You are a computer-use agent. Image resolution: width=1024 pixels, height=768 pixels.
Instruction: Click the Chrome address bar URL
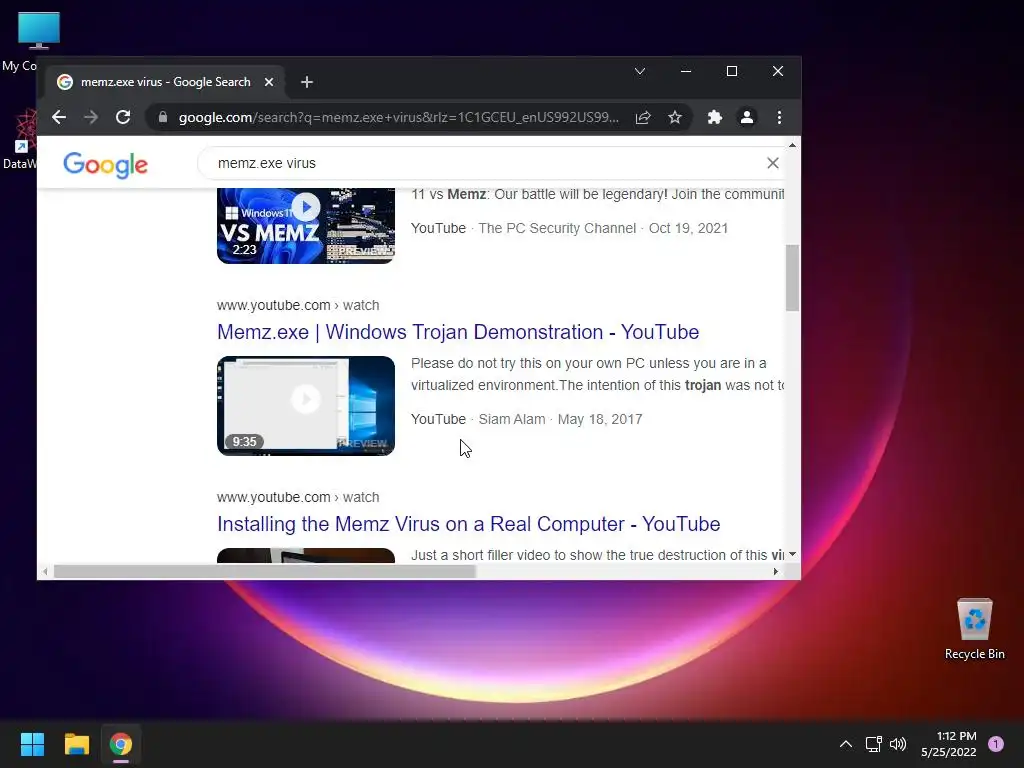coord(398,118)
